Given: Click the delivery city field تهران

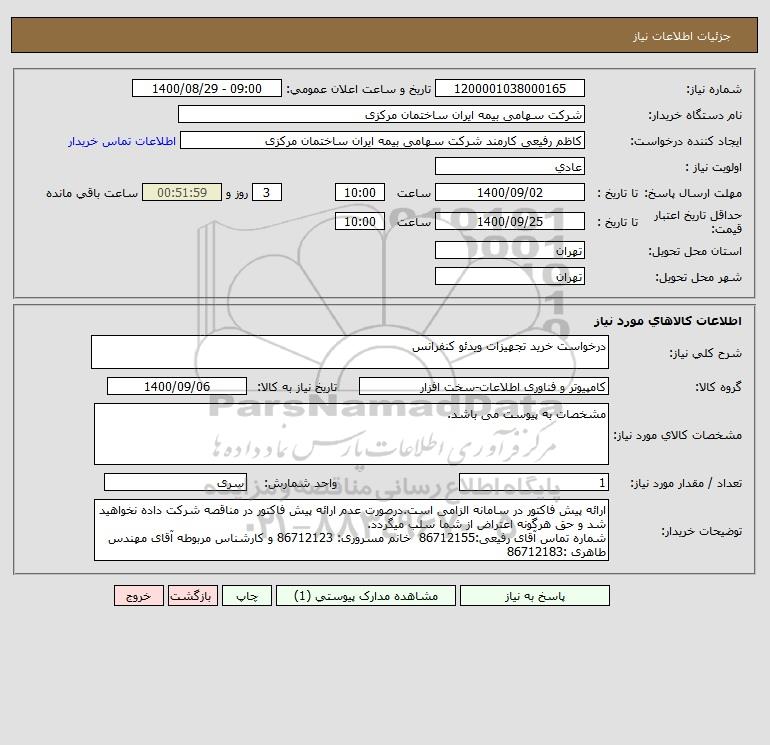Looking at the screenshot, I should pos(510,277).
